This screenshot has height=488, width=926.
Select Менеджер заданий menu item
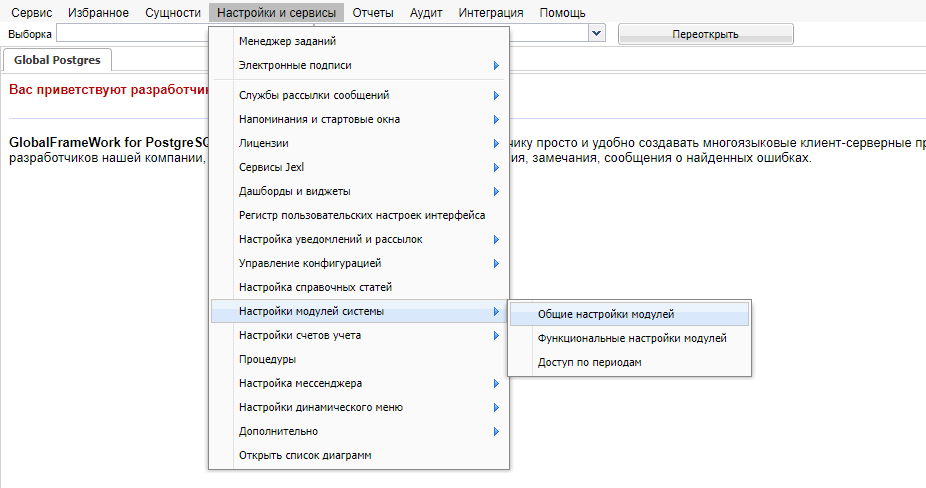(287, 42)
